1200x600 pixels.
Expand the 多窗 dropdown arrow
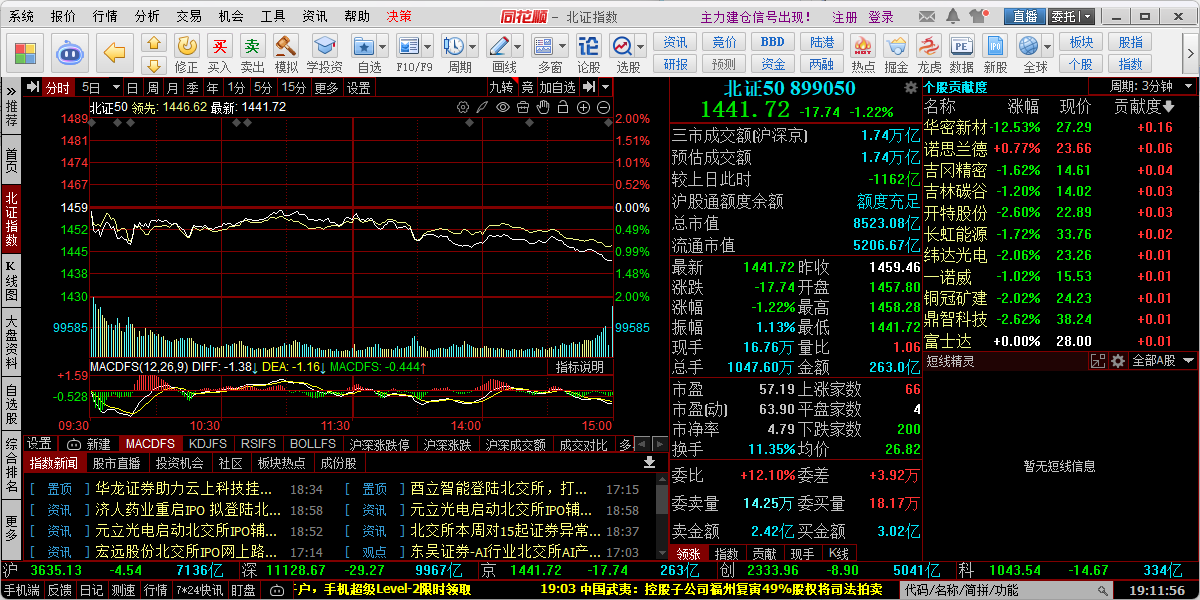[x=563, y=46]
